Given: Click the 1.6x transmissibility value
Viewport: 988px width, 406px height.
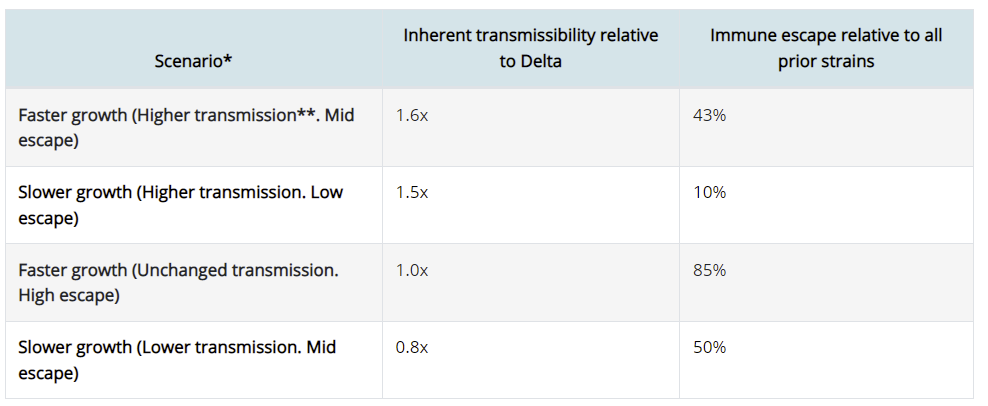Looking at the screenshot, I should 412,115.
